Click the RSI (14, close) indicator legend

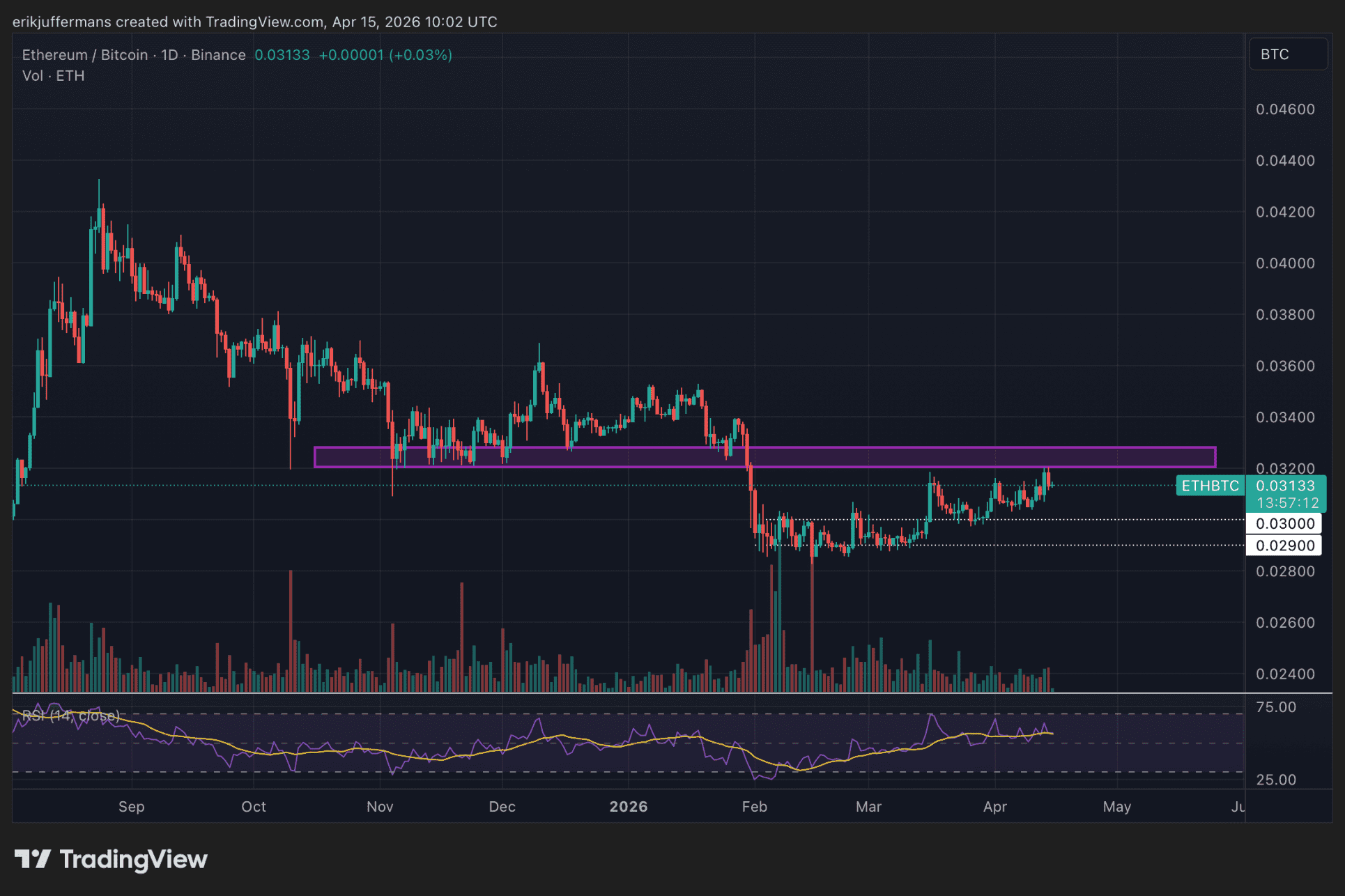[x=70, y=716]
